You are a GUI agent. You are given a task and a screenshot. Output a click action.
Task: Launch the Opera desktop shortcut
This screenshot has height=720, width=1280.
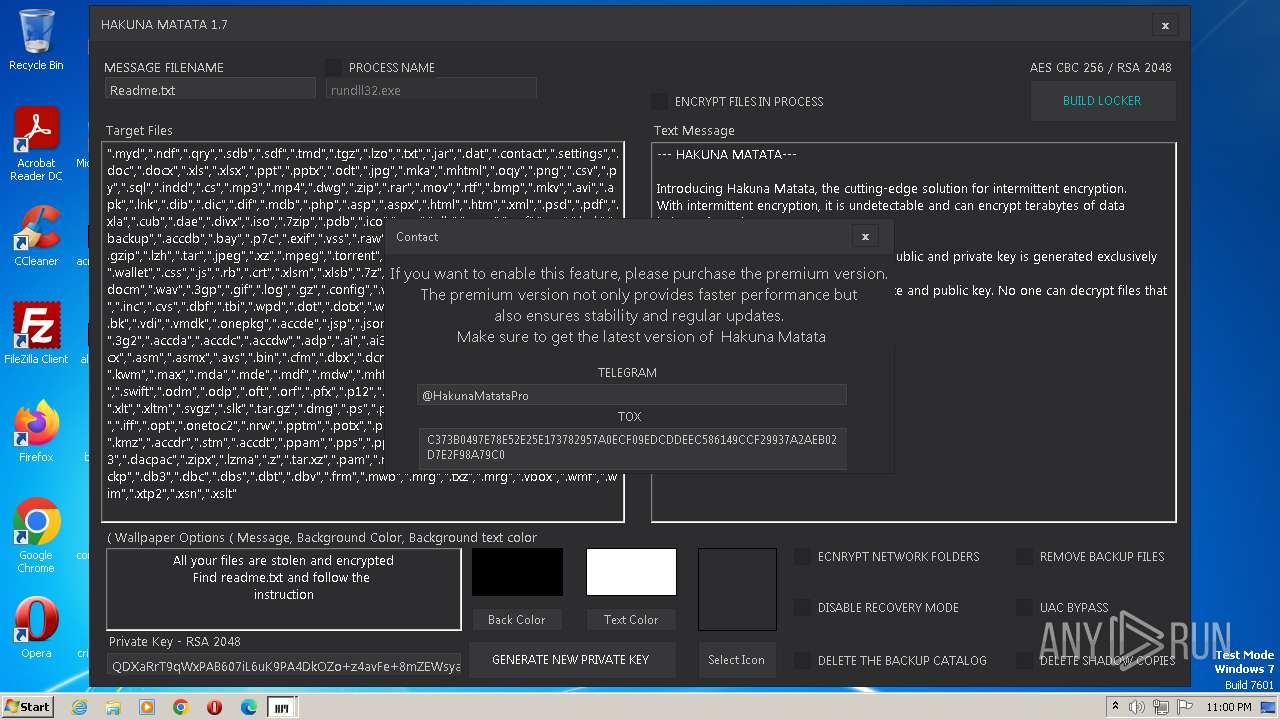pos(36,627)
